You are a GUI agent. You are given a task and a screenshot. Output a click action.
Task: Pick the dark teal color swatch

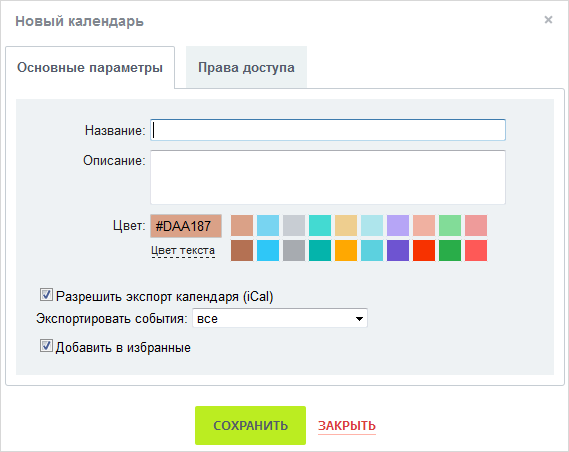pos(320,250)
